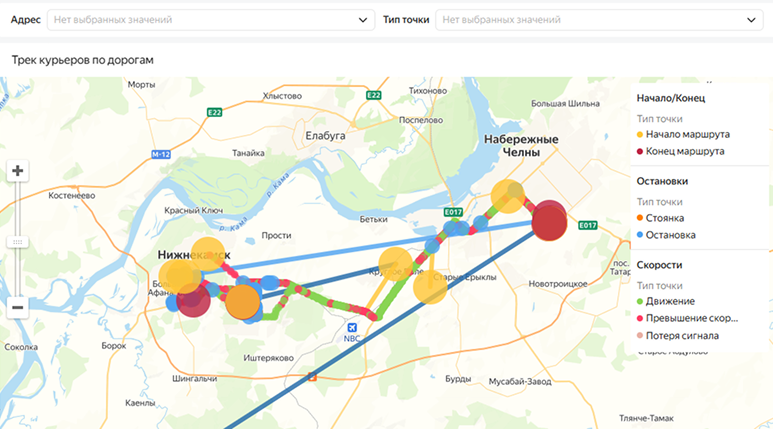Expand Адрес dropdown chevron arrow
The width and height of the screenshot is (773, 429).
363,20
